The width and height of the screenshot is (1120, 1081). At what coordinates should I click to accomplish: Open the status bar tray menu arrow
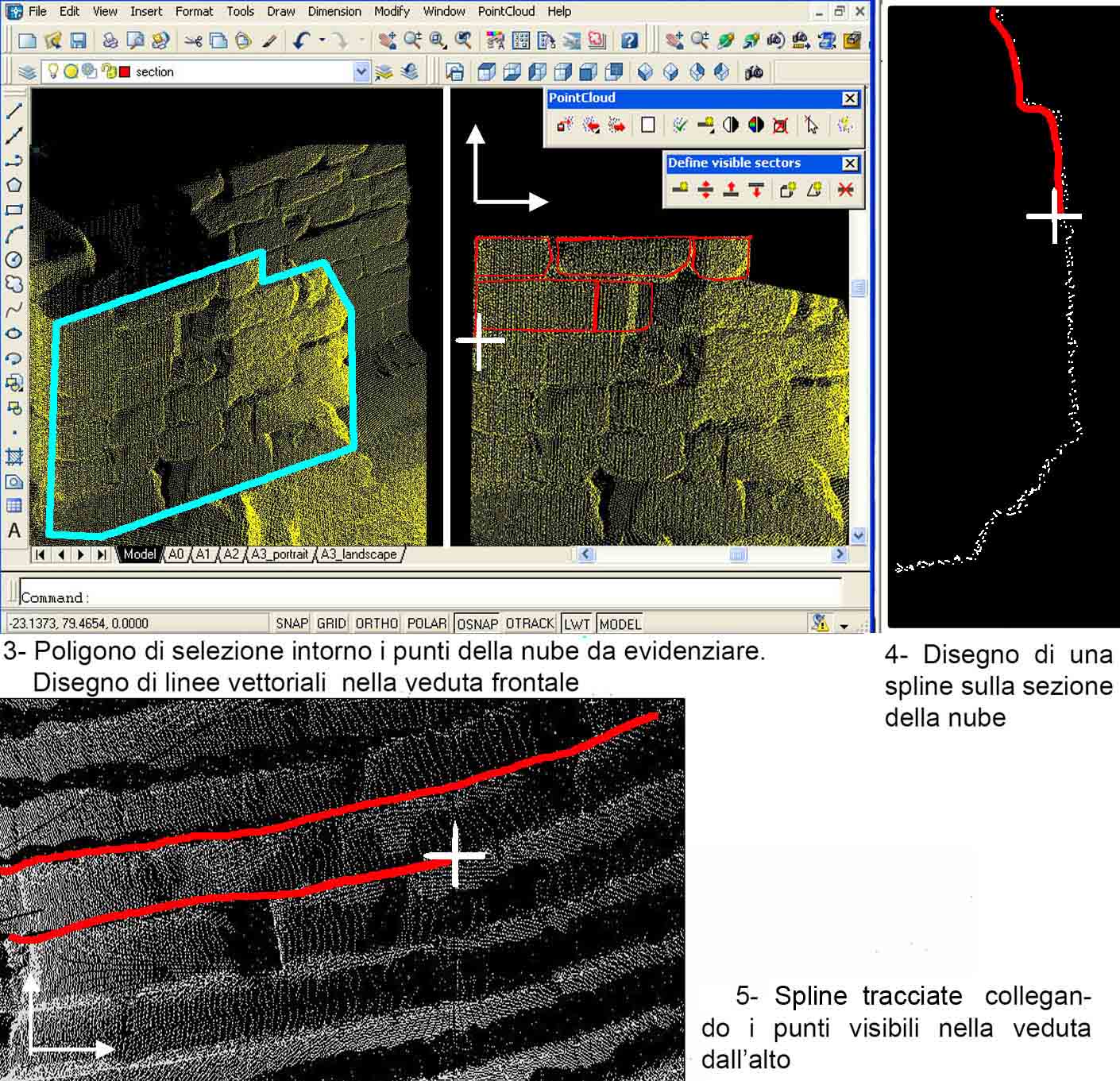[x=844, y=625]
